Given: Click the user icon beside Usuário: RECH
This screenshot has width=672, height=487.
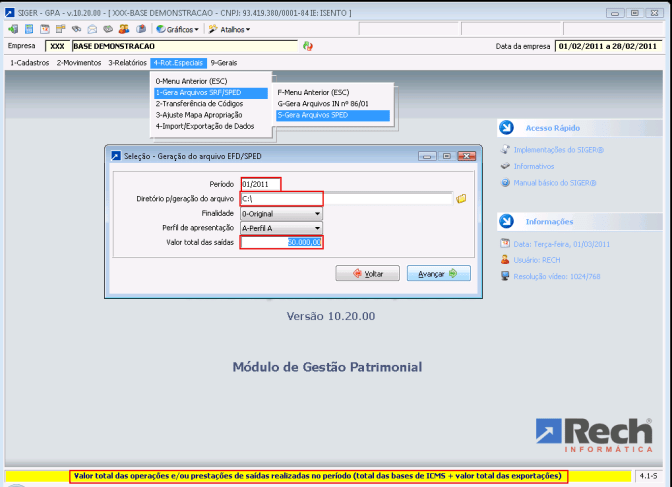Looking at the screenshot, I should tap(505, 260).
